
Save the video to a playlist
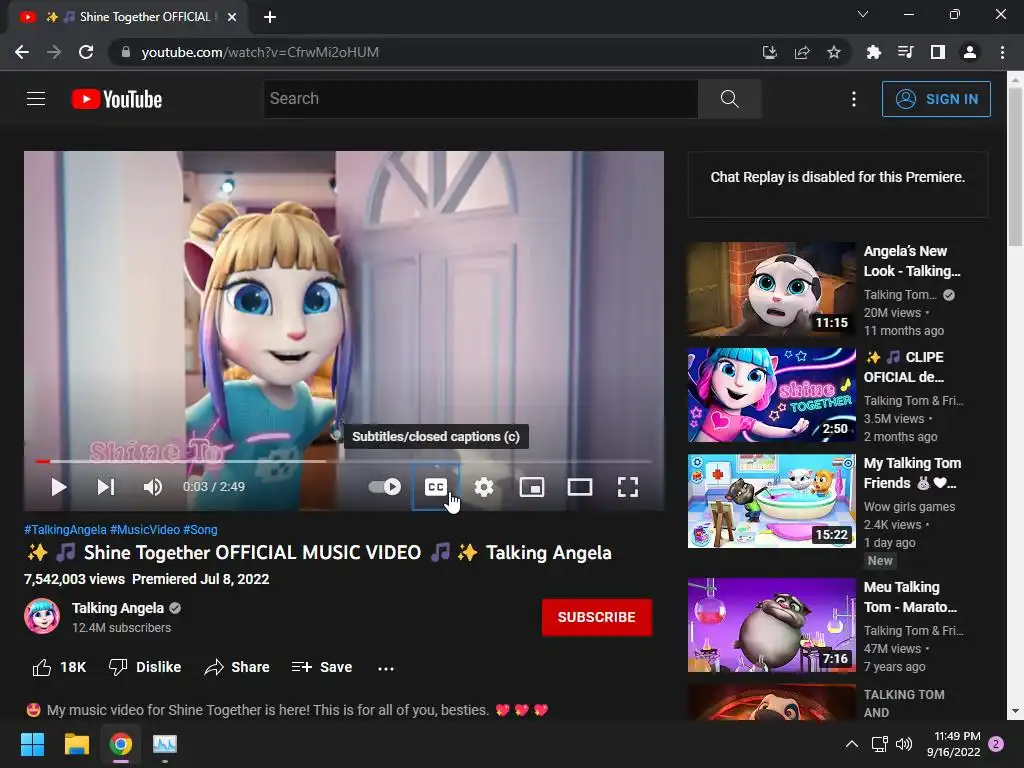(322, 667)
